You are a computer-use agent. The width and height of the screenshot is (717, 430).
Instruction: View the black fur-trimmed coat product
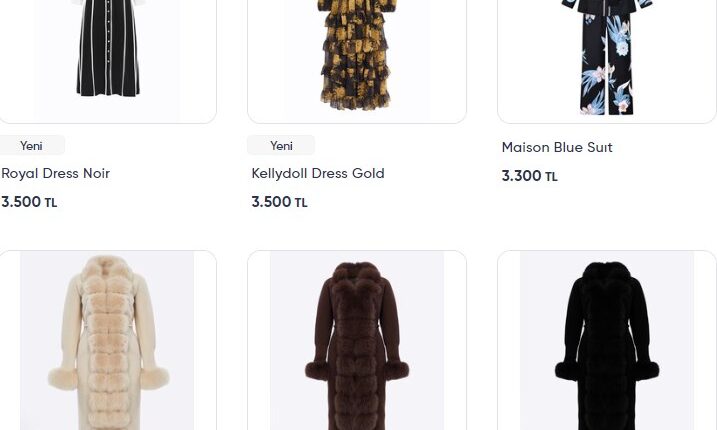(607, 340)
